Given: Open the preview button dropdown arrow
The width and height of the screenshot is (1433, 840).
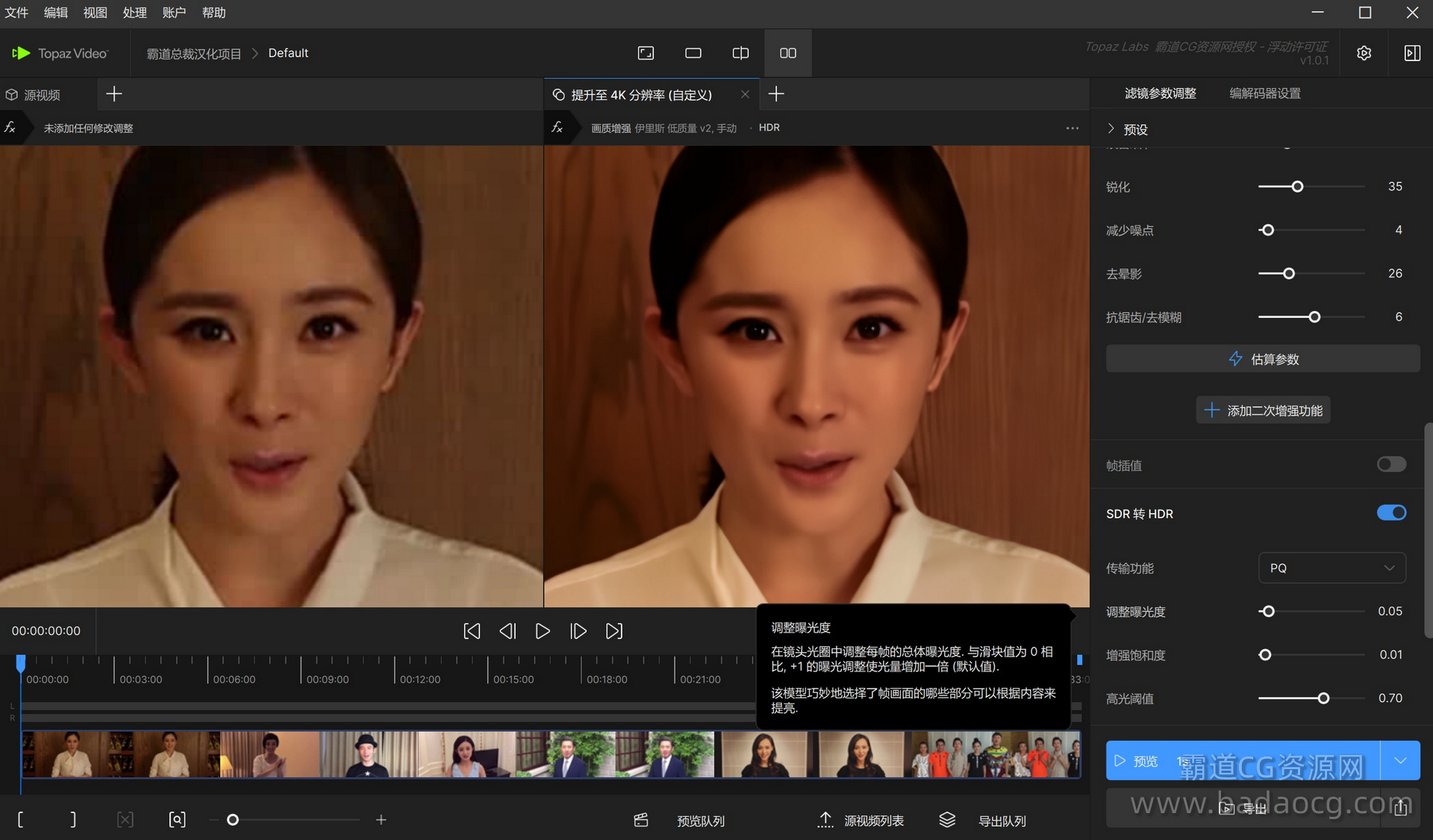Looking at the screenshot, I should (1400, 760).
